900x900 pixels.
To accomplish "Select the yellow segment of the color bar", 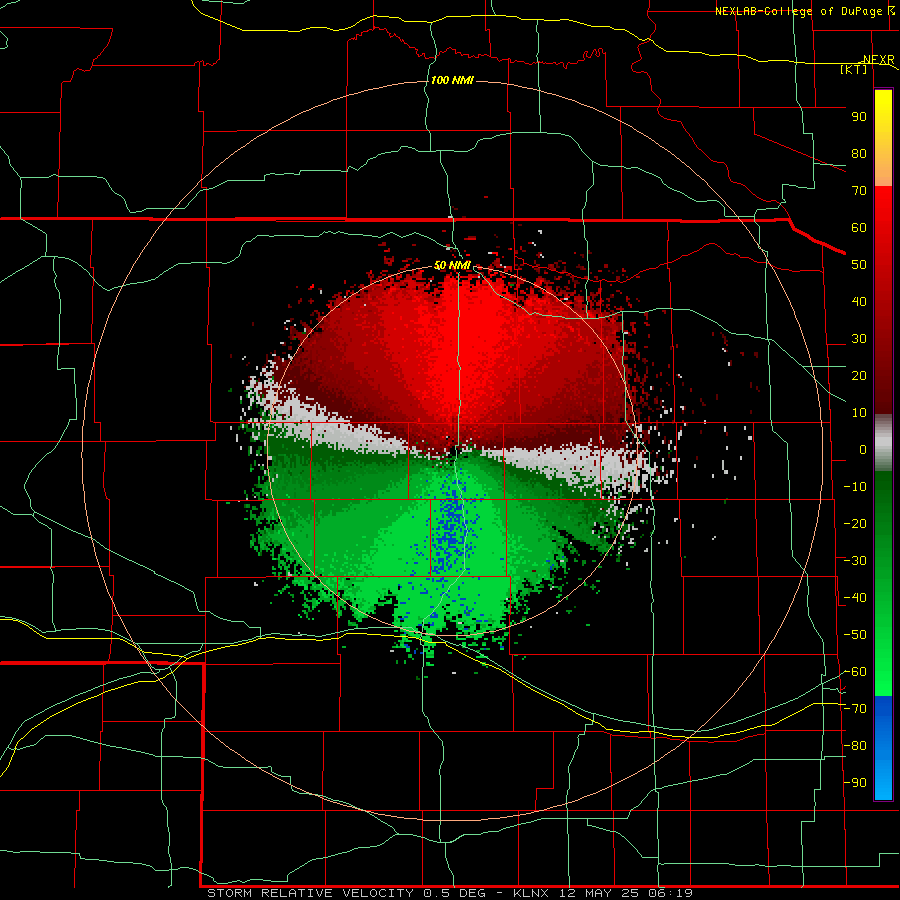I will click(x=883, y=138).
